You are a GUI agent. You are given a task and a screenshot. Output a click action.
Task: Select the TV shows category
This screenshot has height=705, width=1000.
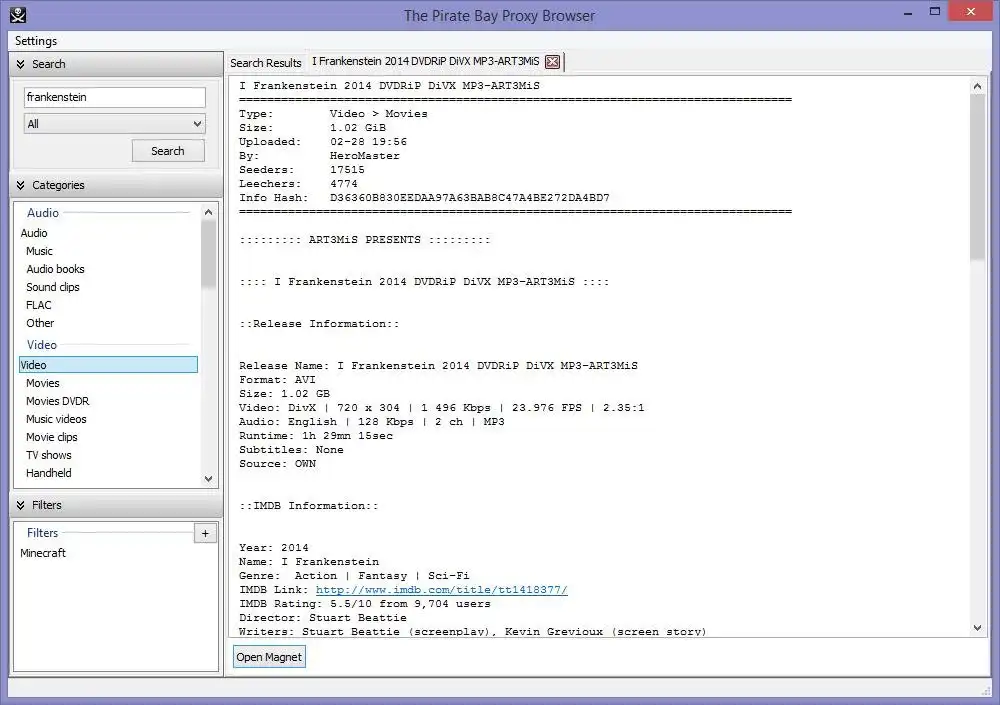(x=48, y=455)
